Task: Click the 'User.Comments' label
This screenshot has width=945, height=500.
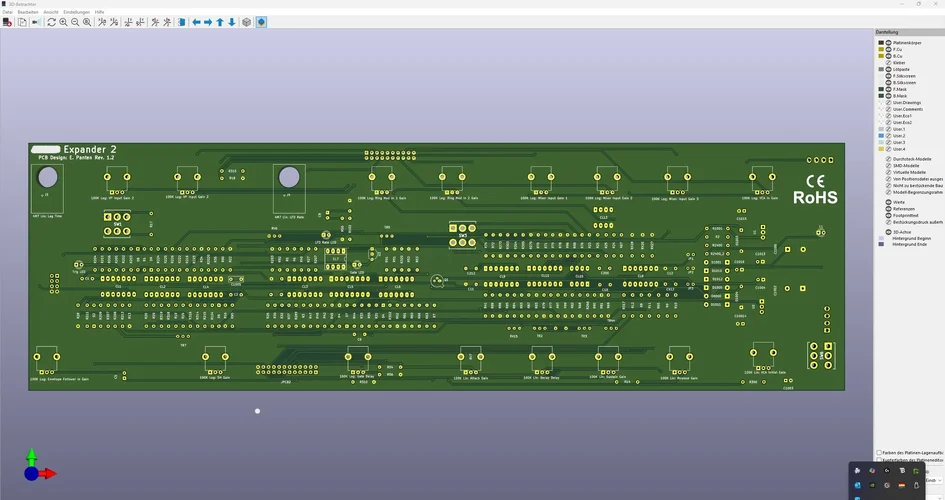Action: click(908, 109)
